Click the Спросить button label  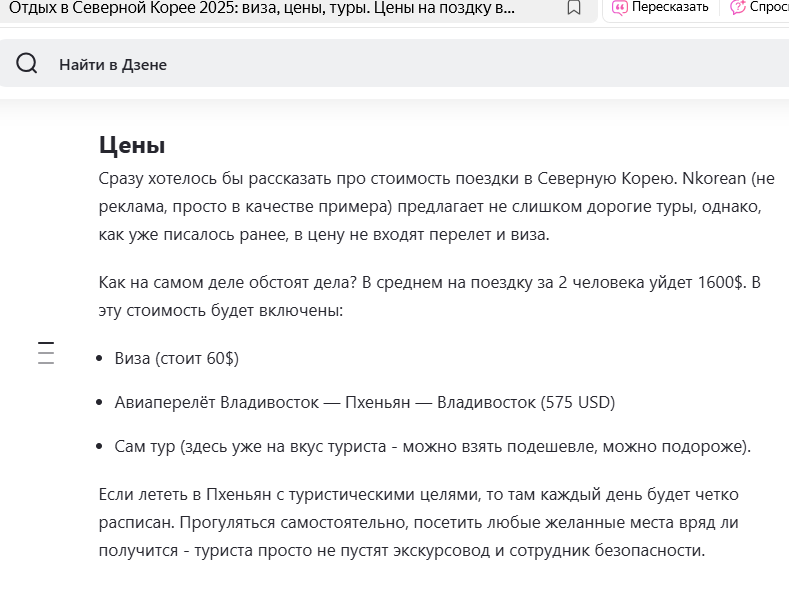[769, 7]
